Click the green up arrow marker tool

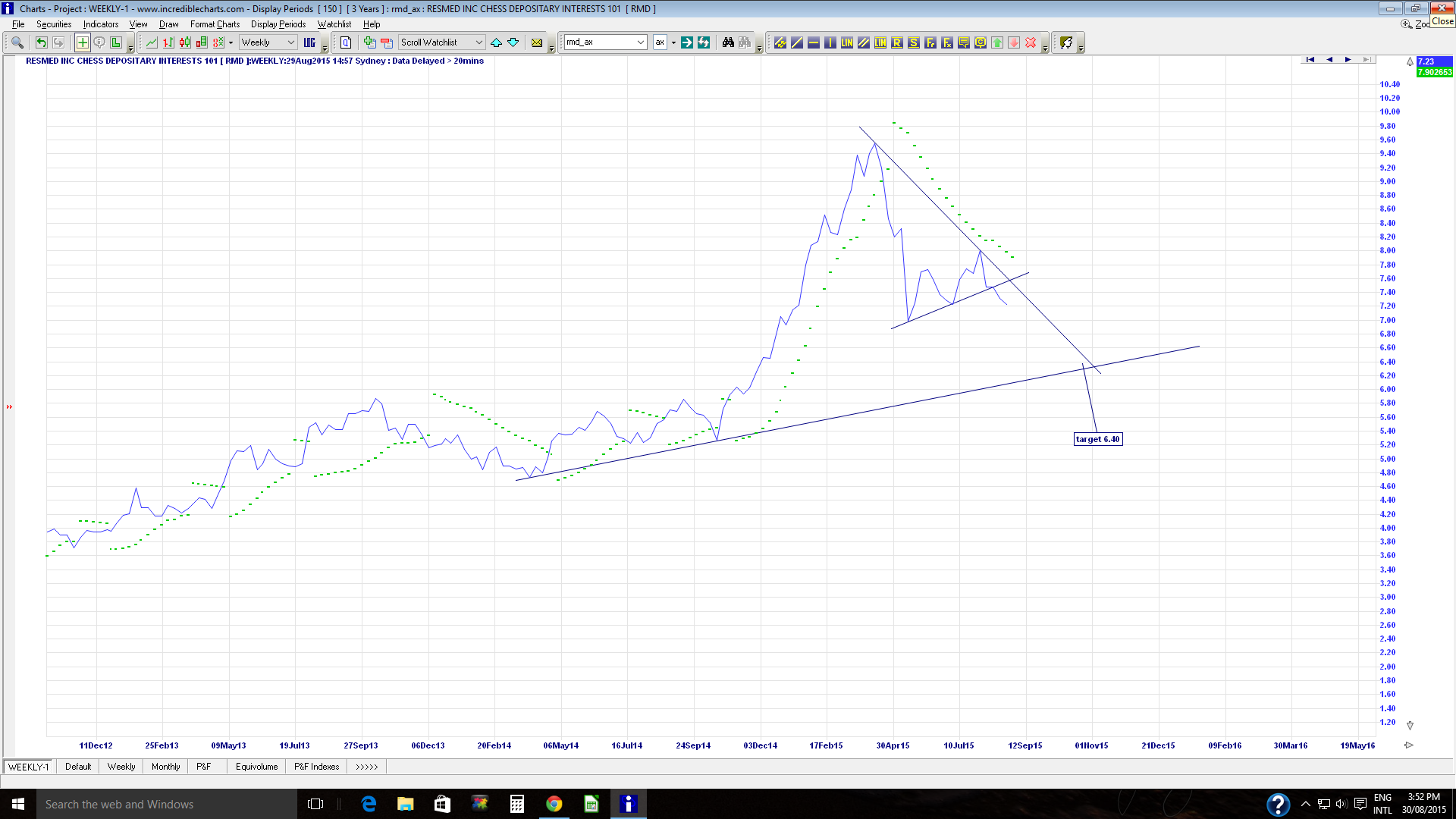(997, 42)
